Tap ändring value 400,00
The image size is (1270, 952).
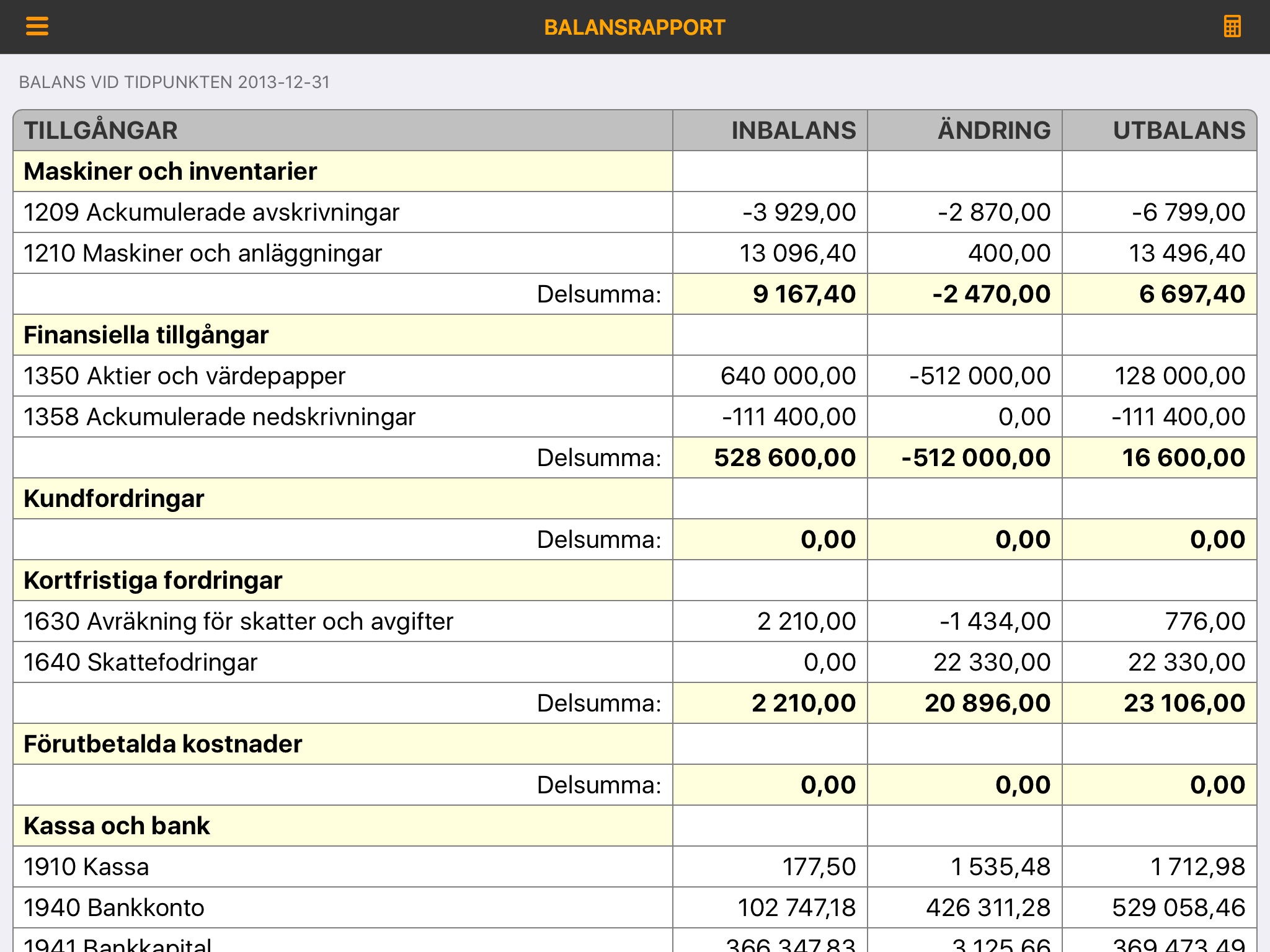coord(1010,253)
